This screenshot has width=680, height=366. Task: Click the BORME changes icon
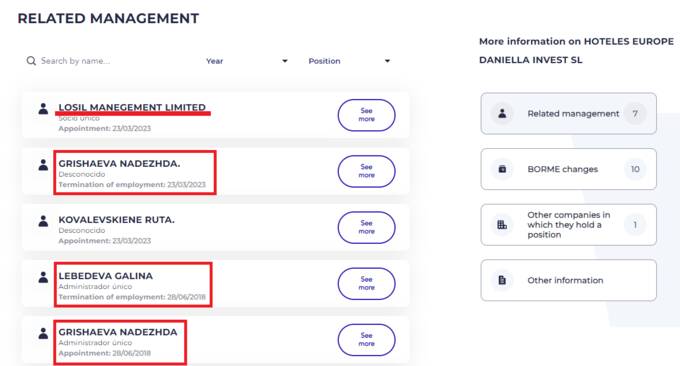[502, 169]
